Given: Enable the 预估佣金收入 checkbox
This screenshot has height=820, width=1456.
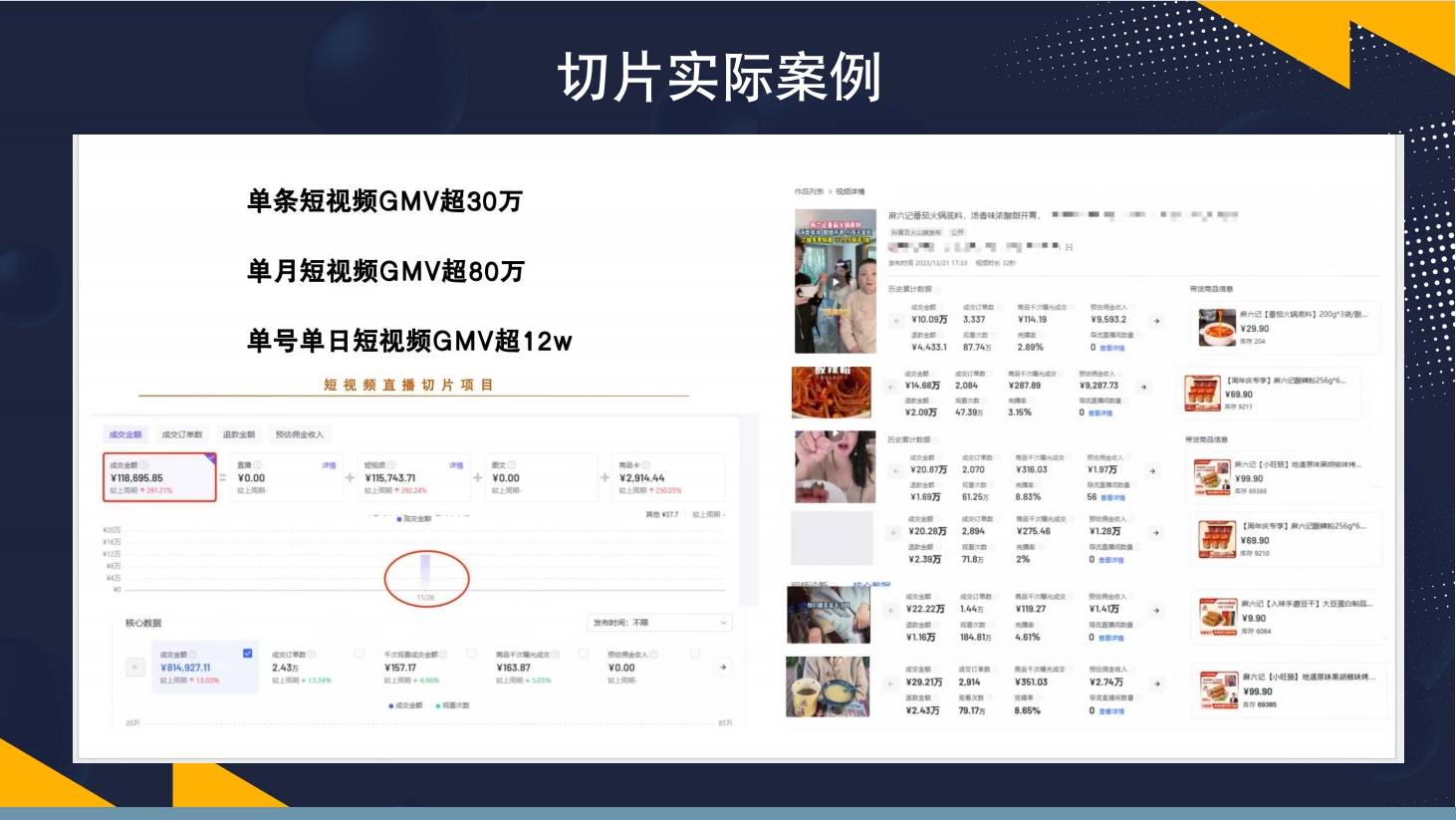Looking at the screenshot, I should pyautogui.click(x=694, y=653).
